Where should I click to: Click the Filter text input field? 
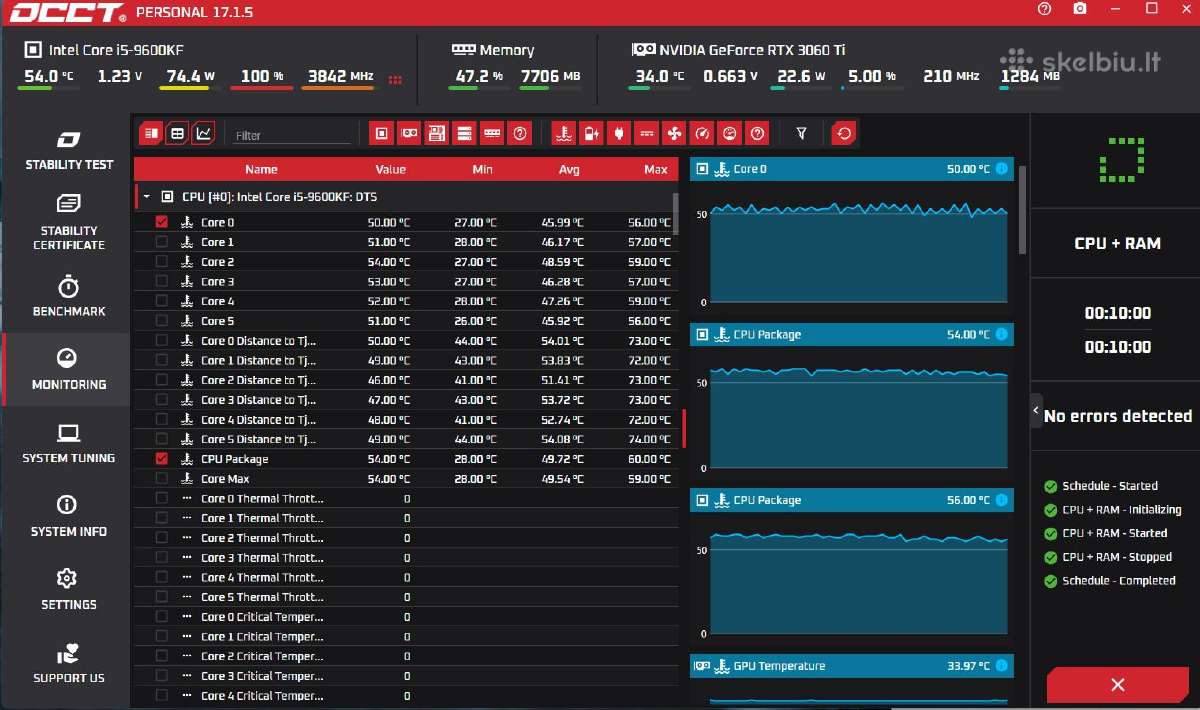292,135
